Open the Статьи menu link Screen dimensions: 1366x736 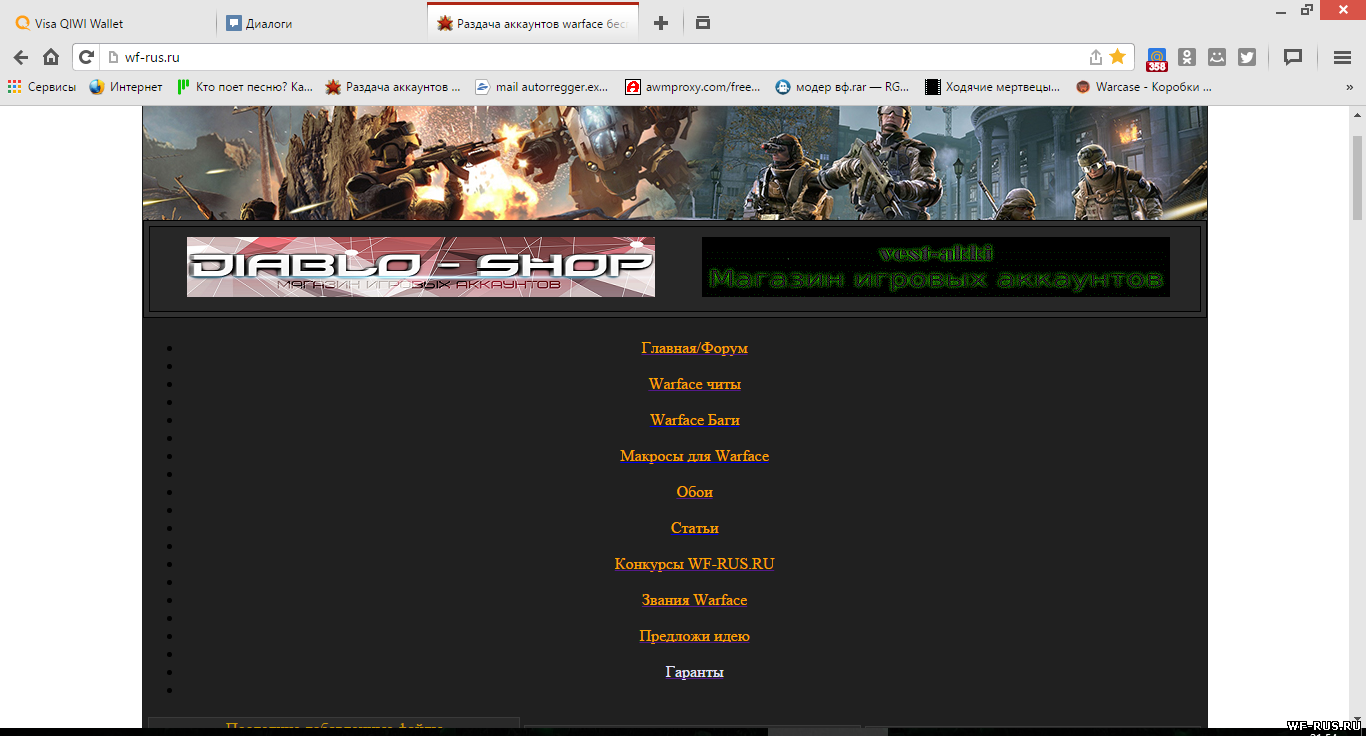(x=694, y=528)
